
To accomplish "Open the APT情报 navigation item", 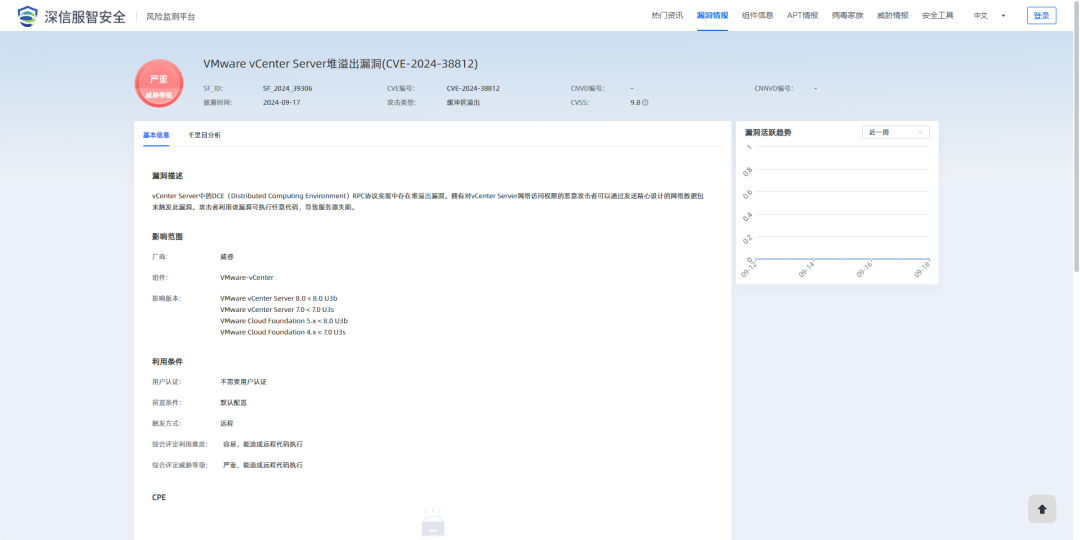I will tap(802, 16).
